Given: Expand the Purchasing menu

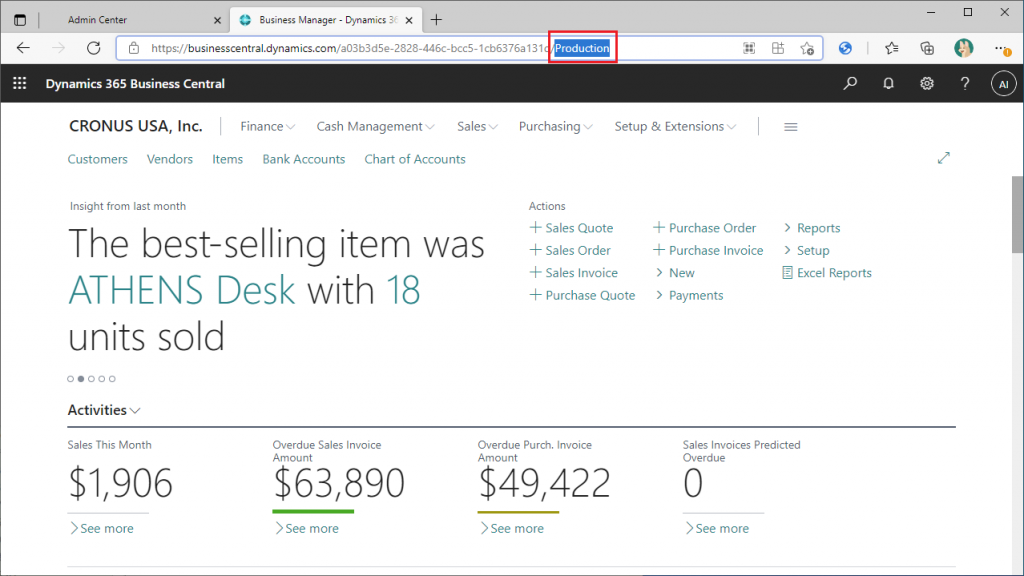Looking at the screenshot, I should (556, 127).
